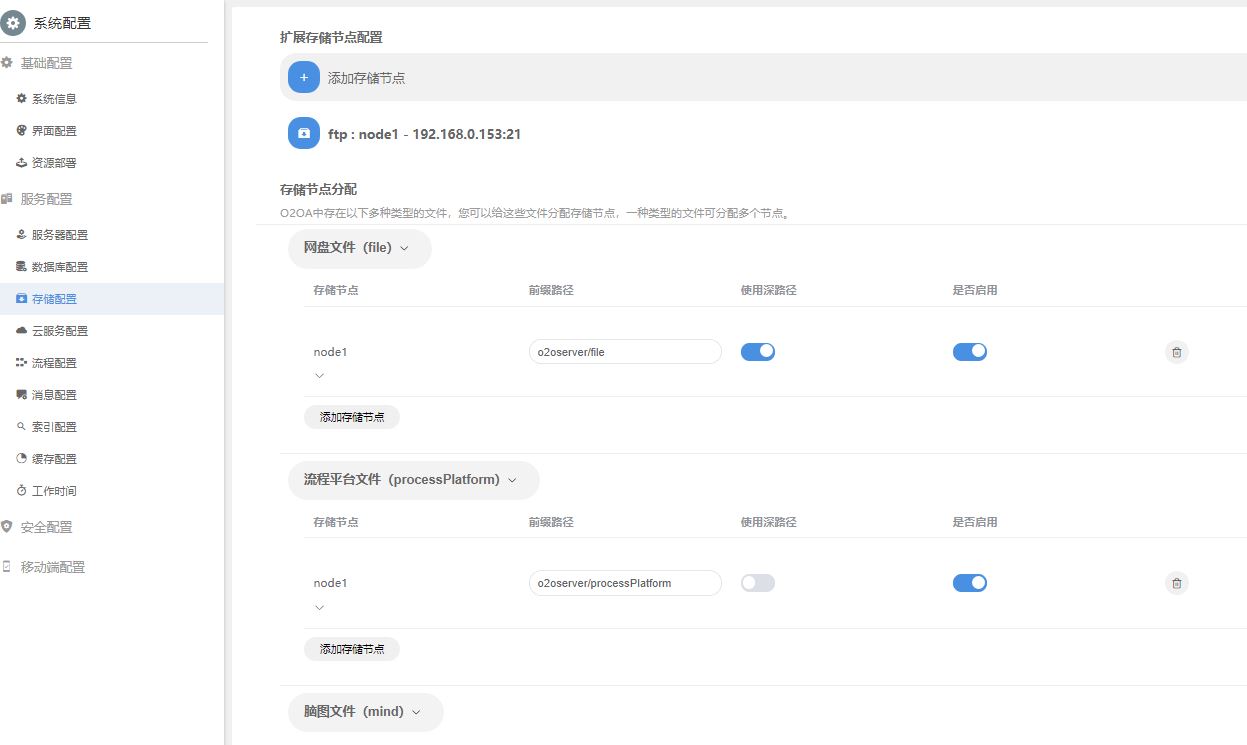Click 扩展存储节点配置 heading
The height and width of the screenshot is (745, 1247).
point(331,37)
